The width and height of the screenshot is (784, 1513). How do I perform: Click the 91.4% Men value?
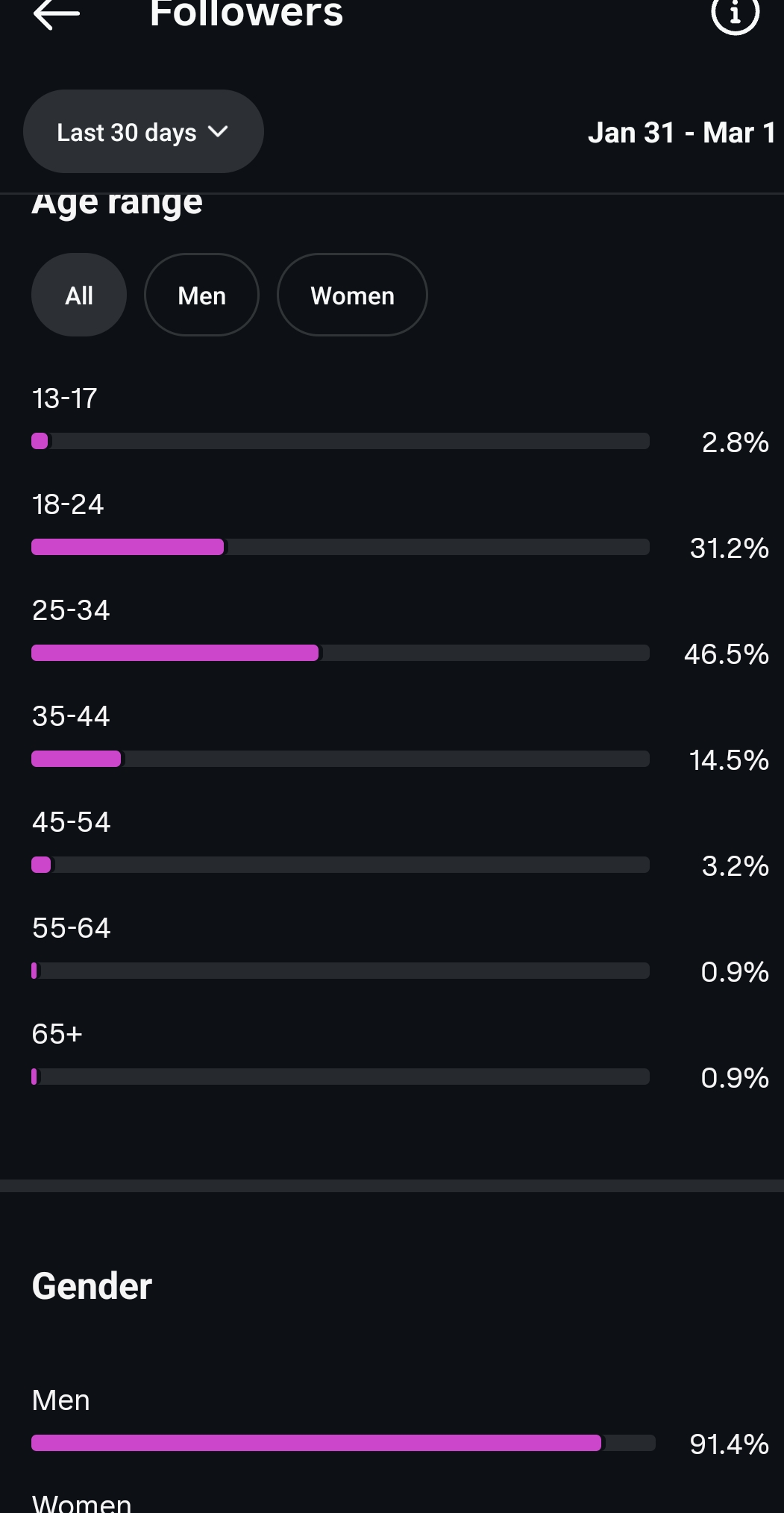click(729, 1444)
